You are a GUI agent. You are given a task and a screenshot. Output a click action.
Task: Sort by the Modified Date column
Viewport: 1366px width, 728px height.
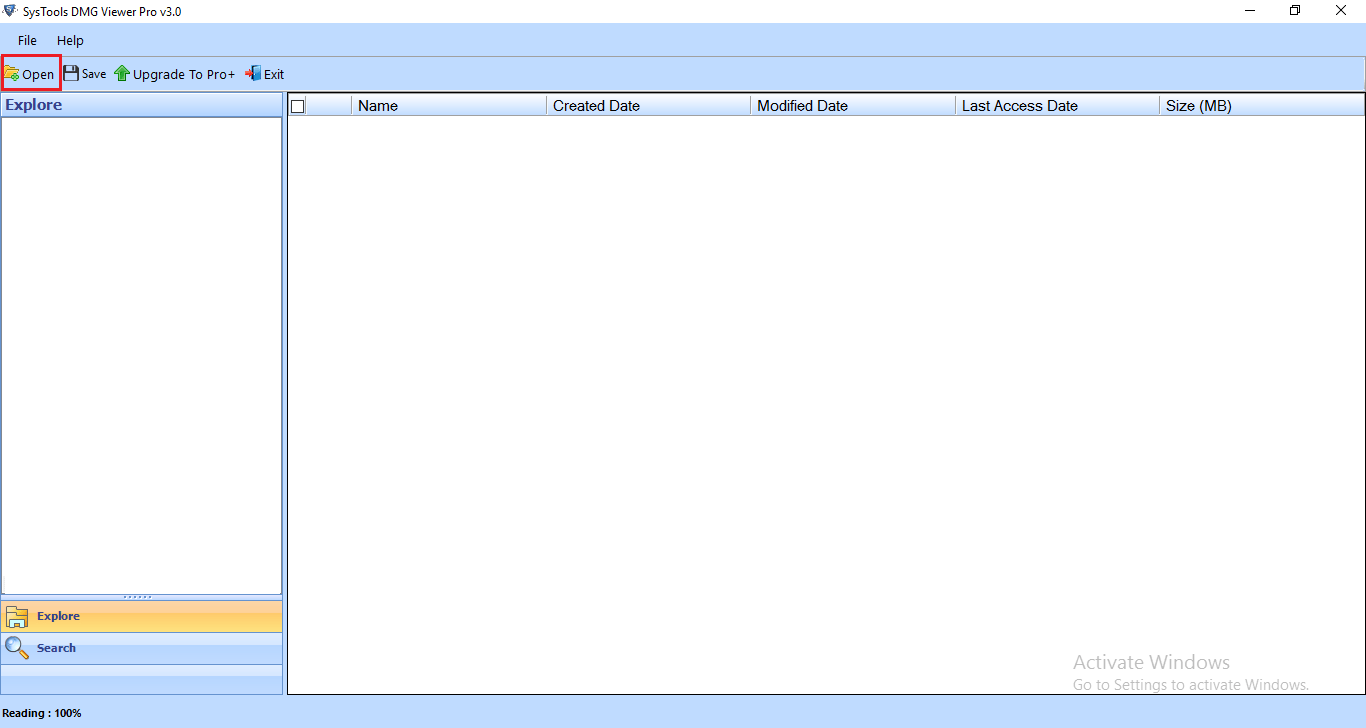pos(853,105)
